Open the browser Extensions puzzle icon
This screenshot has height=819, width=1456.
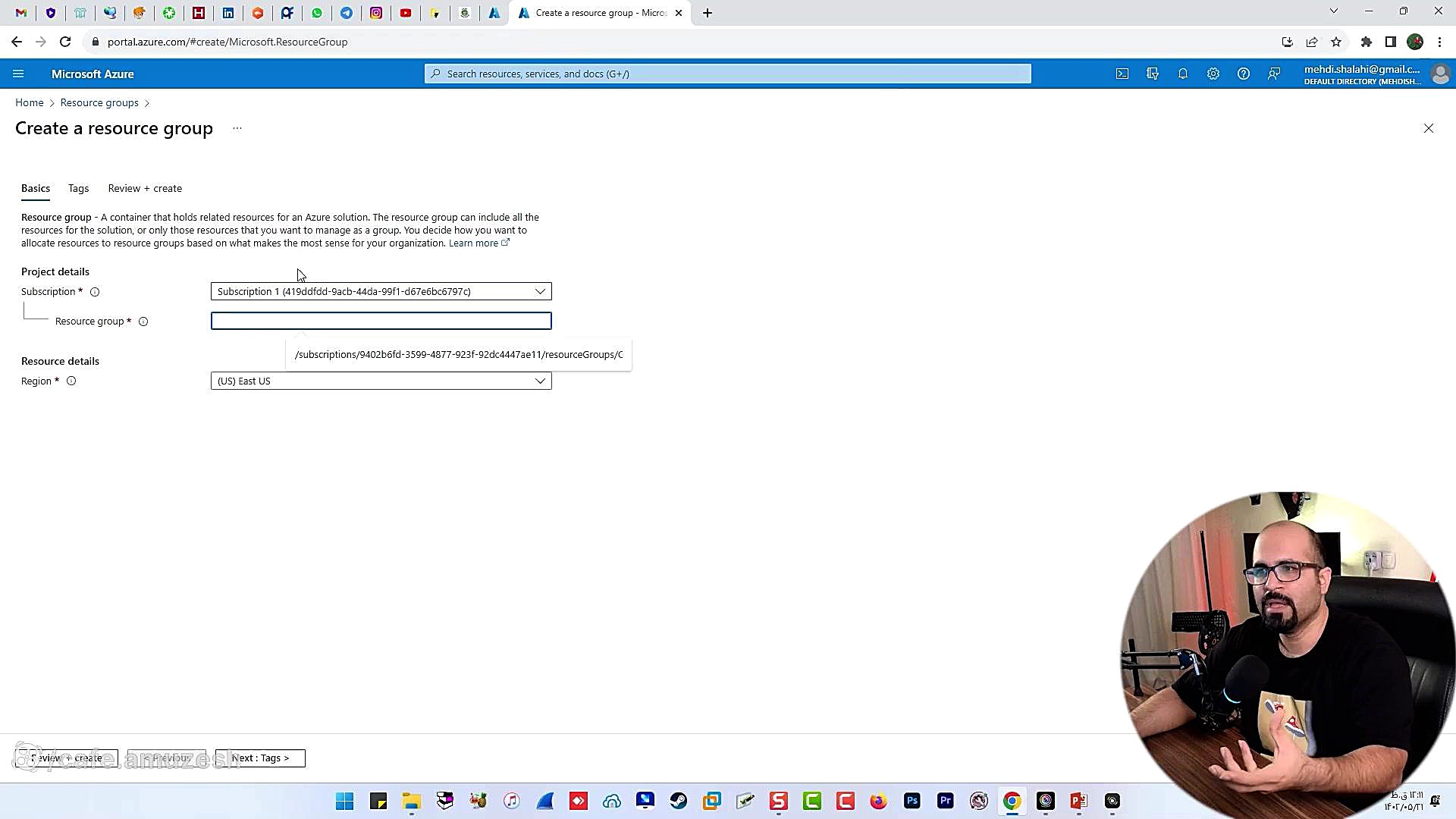tap(1367, 42)
